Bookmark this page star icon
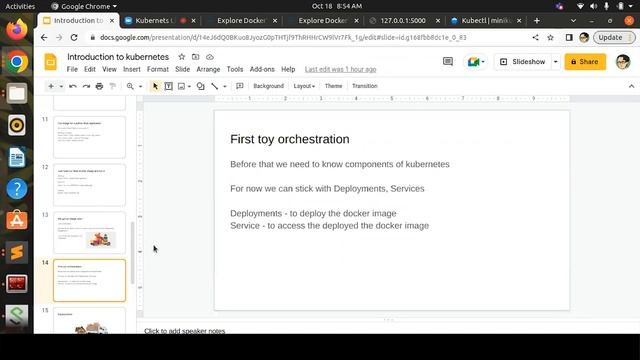Image resolution: width=640 pixels, height=360 pixels. pyautogui.click(x=550, y=38)
